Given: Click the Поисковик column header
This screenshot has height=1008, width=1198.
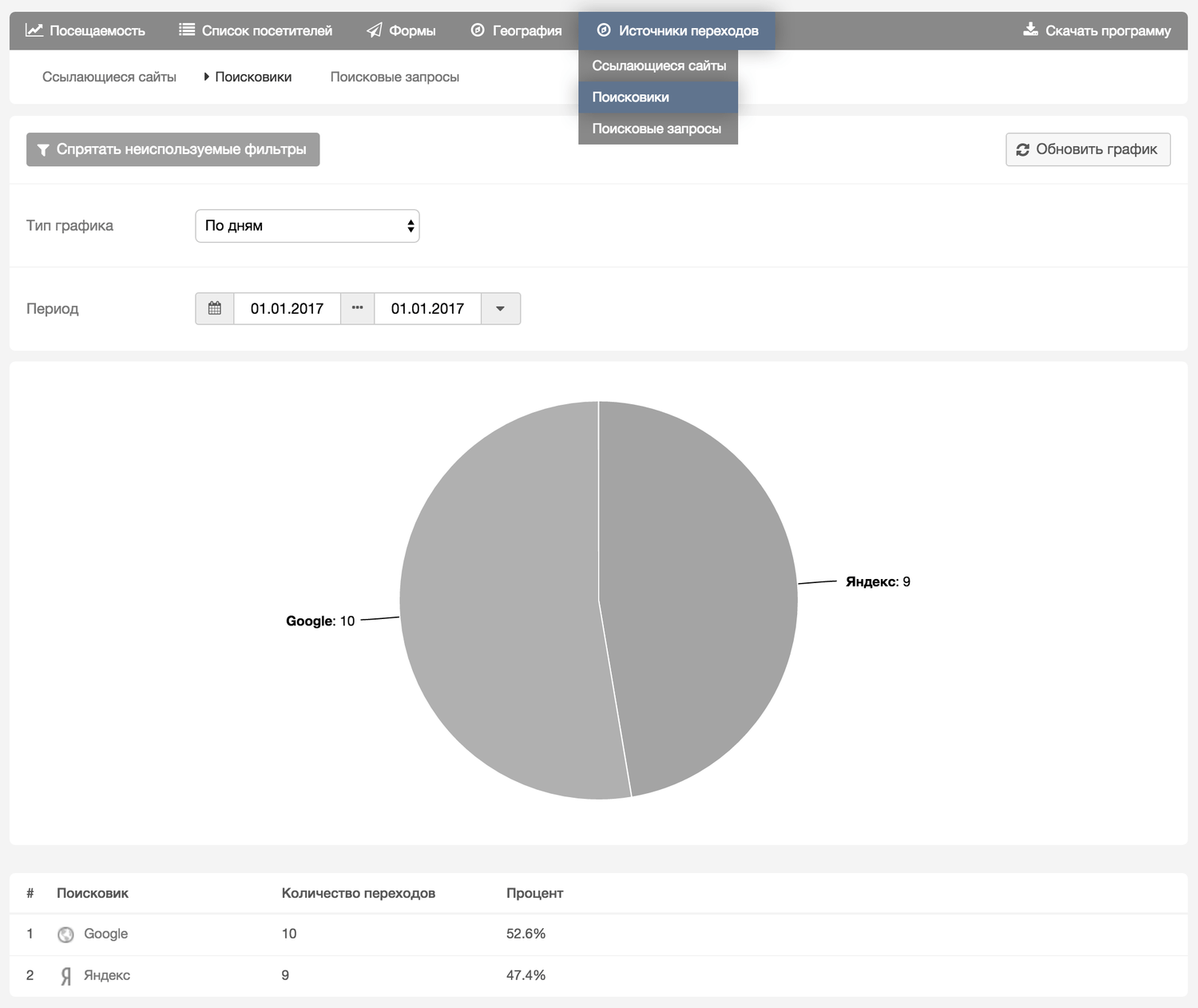Looking at the screenshot, I should pos(93,893).
